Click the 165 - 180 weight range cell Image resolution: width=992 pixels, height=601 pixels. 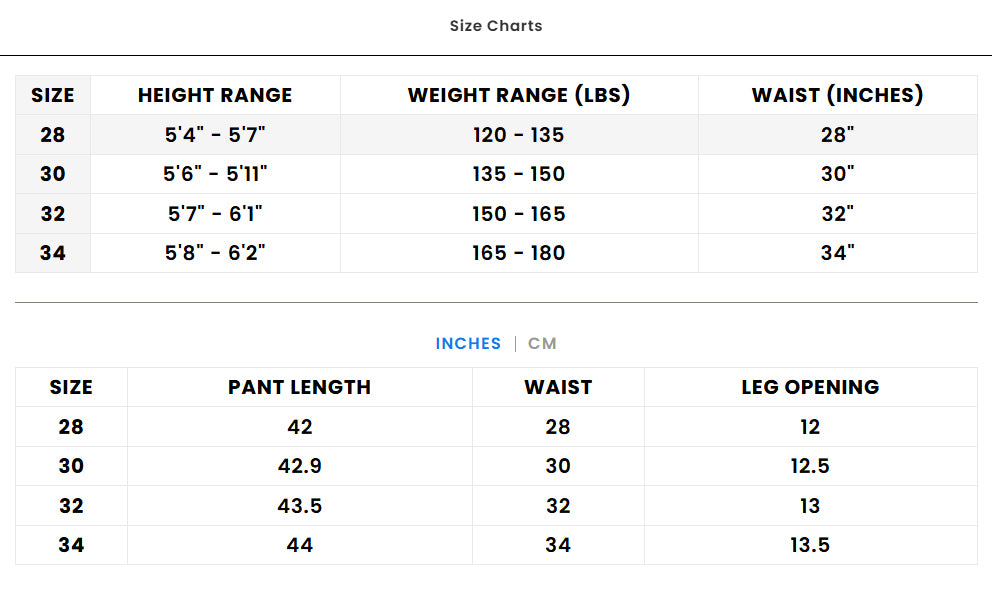[x=519, y=253]
